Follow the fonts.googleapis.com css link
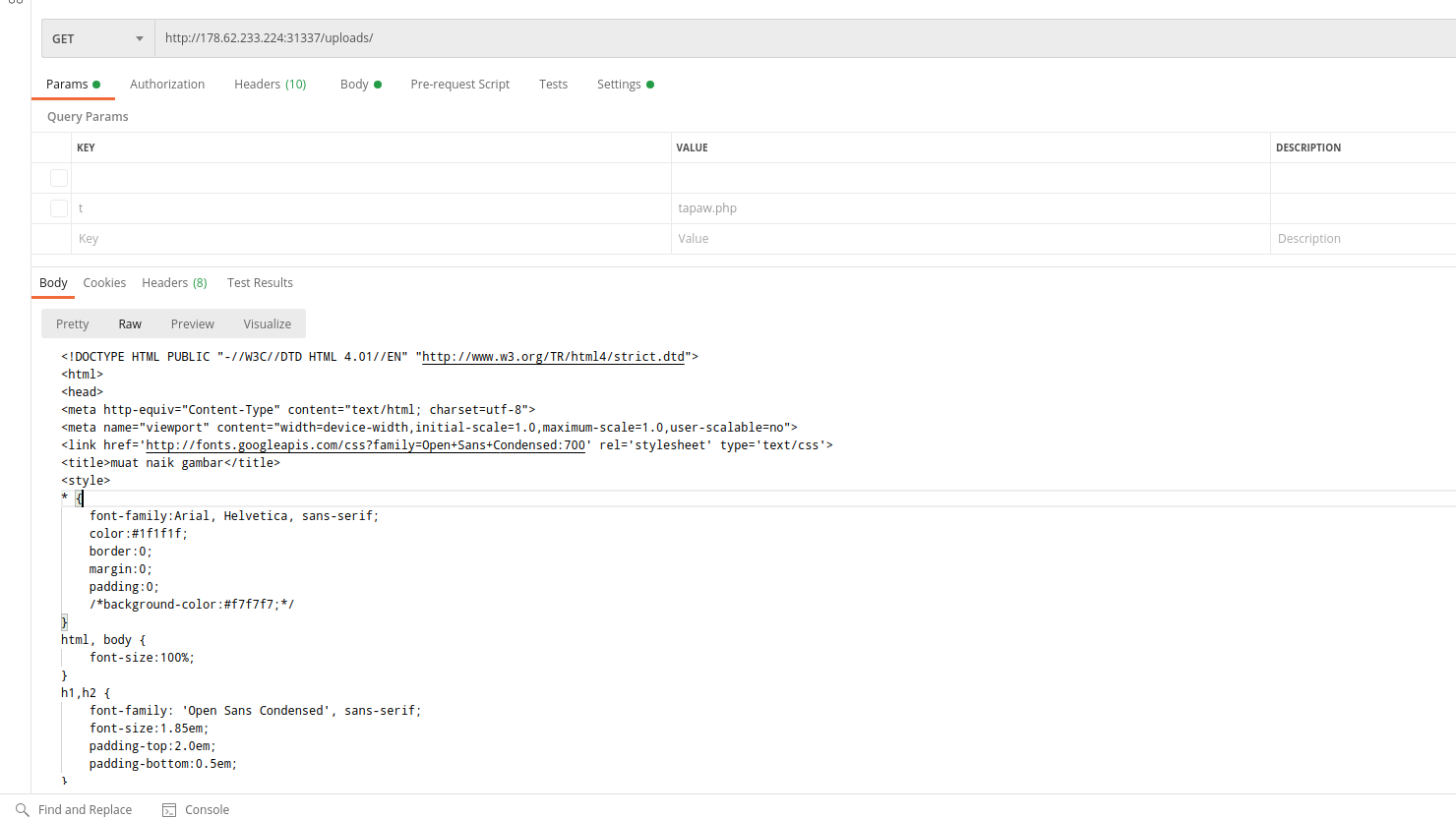The image size is (1456, 819). [365, 445]
